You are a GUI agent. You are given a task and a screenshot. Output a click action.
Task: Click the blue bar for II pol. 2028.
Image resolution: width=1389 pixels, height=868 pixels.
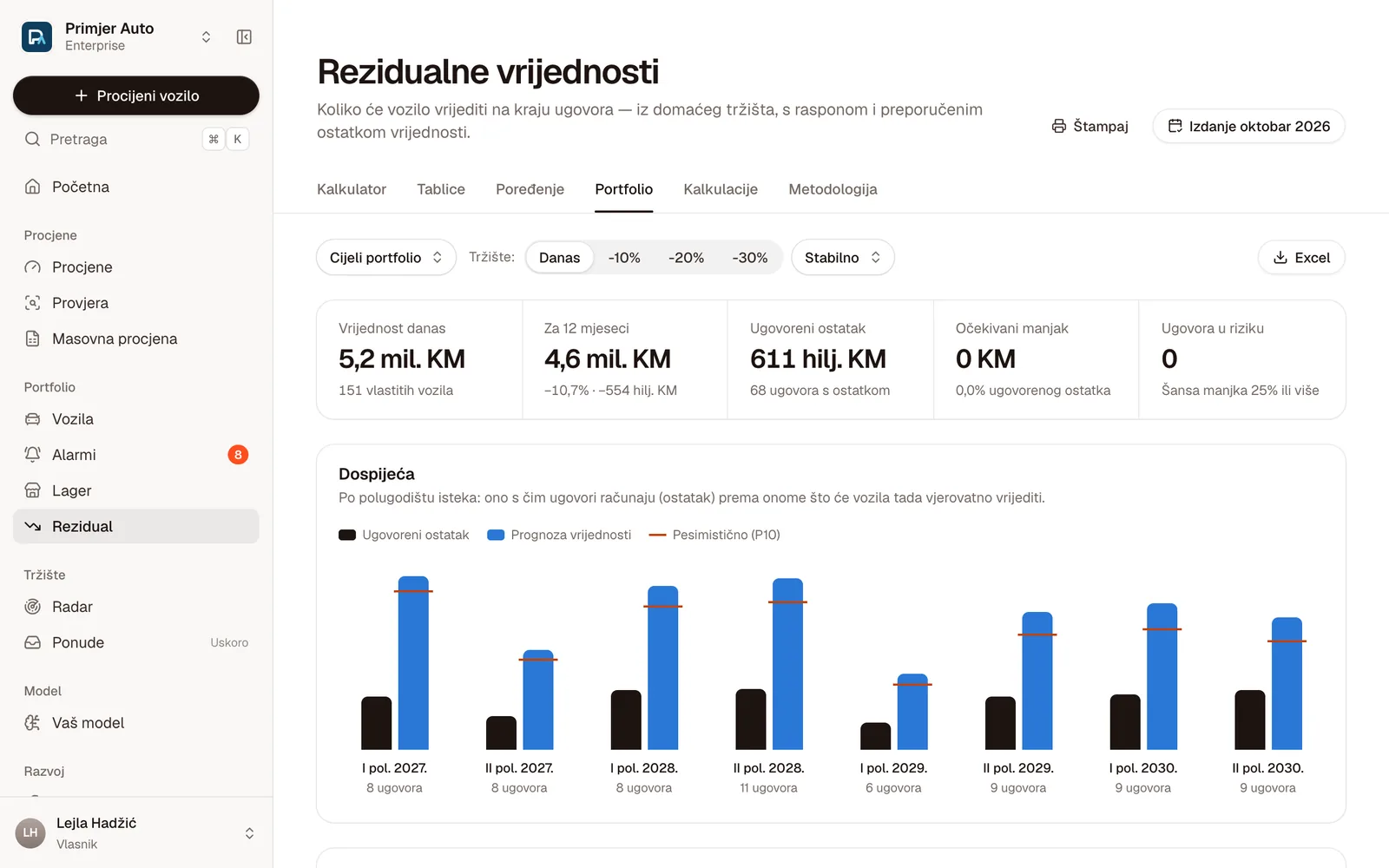pyautogui.click(x=787, y=664)
